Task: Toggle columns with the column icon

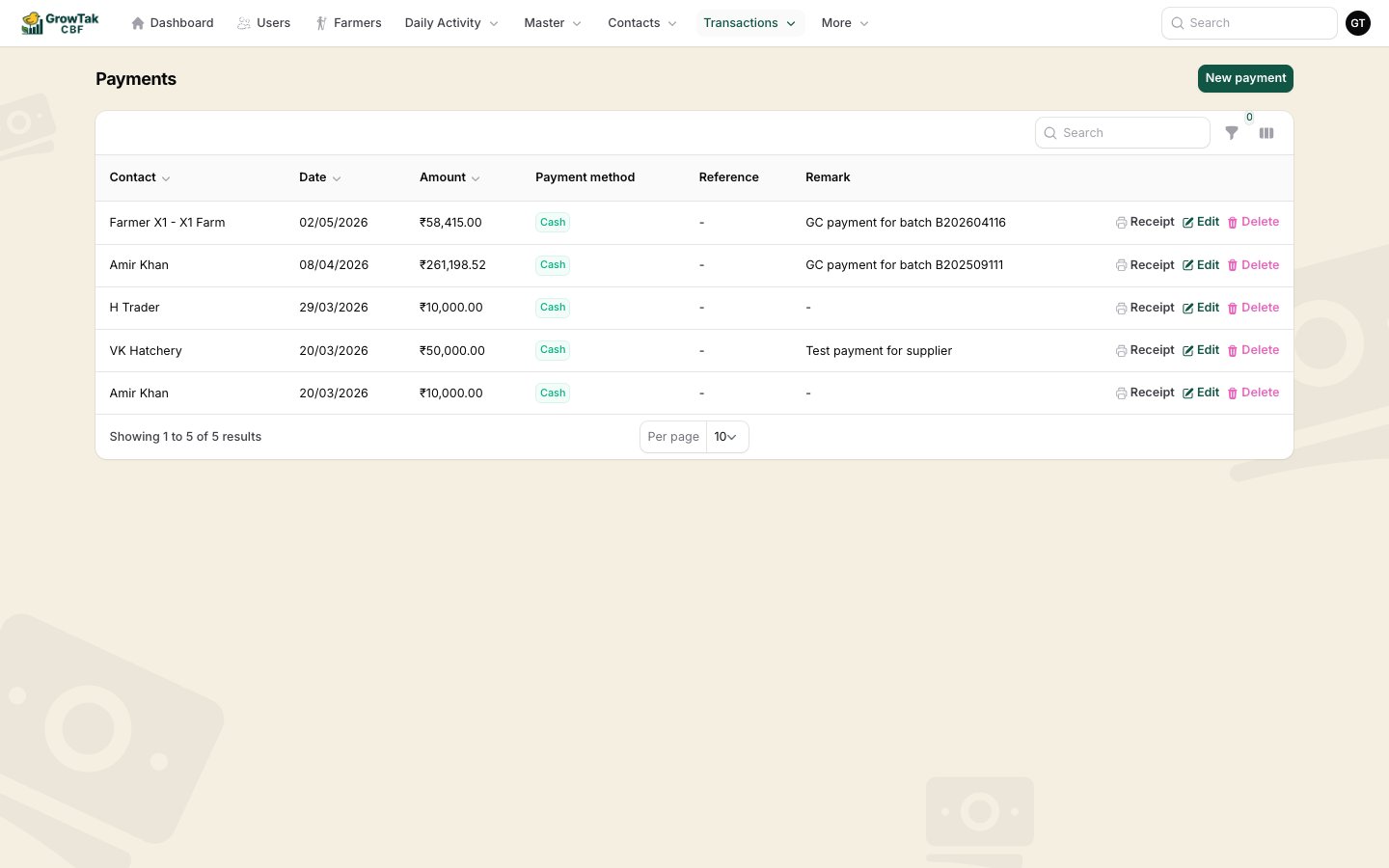Action: point(1266,133)
